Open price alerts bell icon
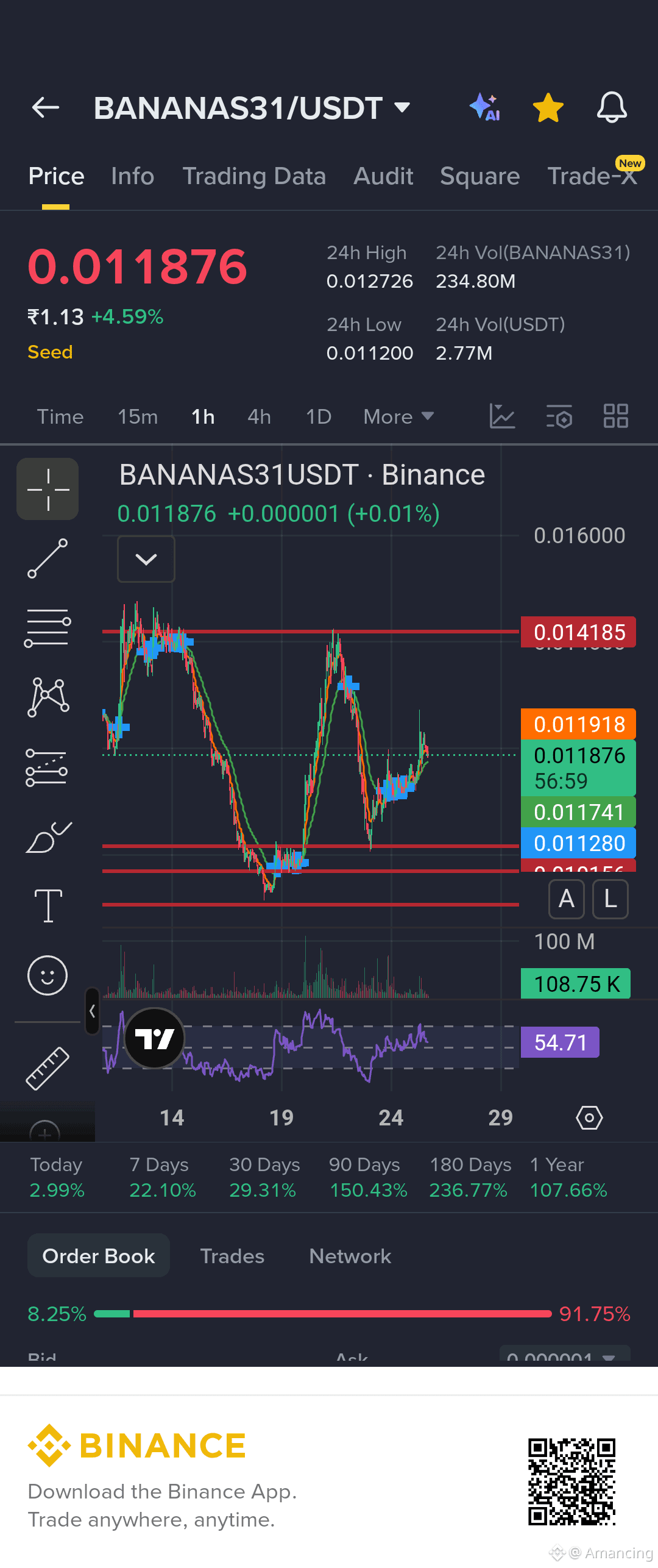 tap(612, 107)
